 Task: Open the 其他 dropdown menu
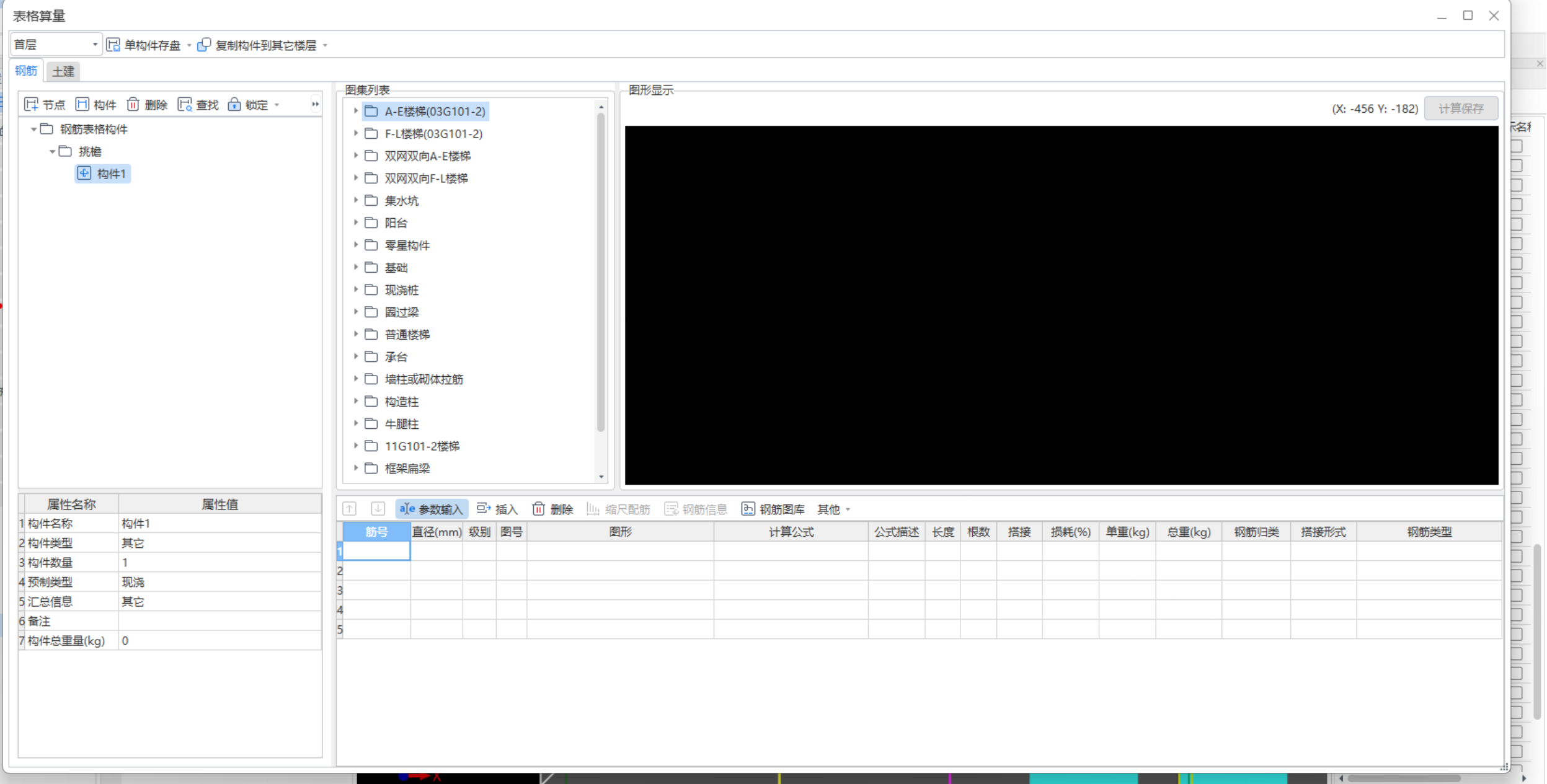click(x=833, y=509)
